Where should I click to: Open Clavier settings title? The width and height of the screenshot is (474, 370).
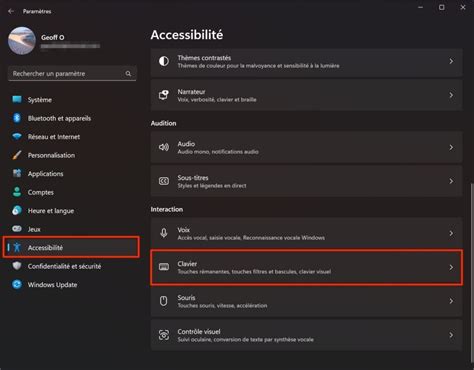pos(187,264)
